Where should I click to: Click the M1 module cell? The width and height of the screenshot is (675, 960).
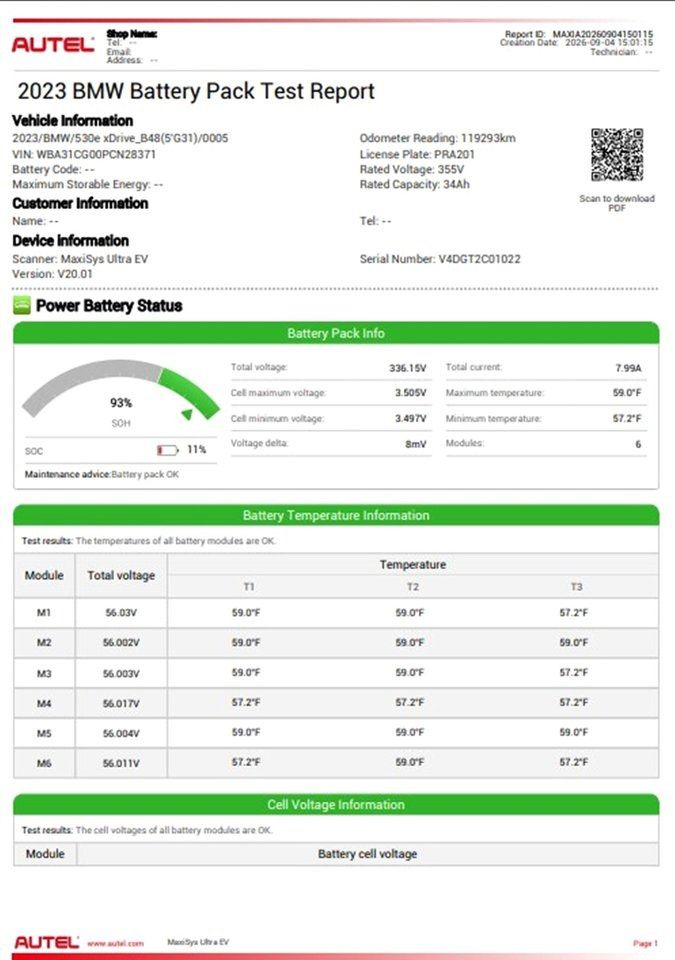click(x=44, y=613)
